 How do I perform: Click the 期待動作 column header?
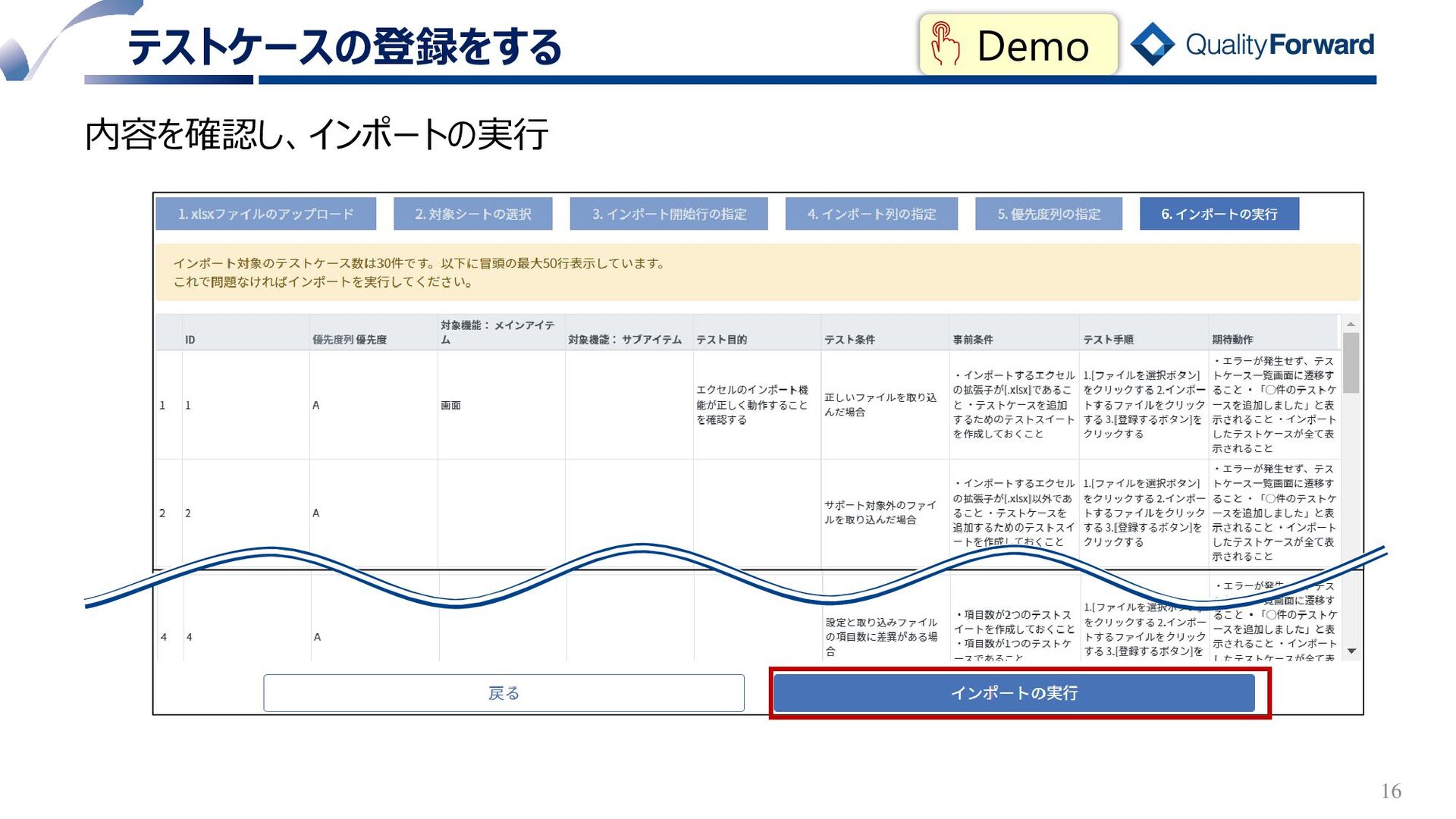pyautogui.click(x=1232, y=340)
